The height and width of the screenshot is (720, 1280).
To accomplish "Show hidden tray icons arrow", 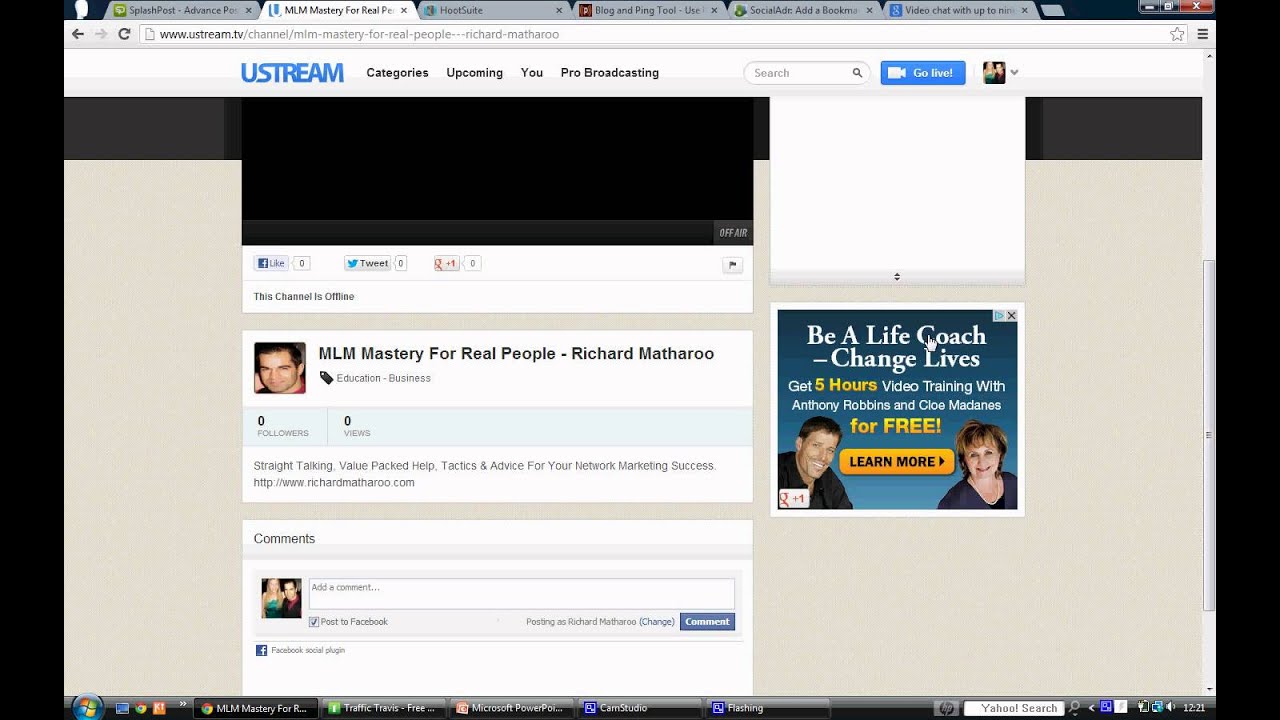I will (1092, 708).
